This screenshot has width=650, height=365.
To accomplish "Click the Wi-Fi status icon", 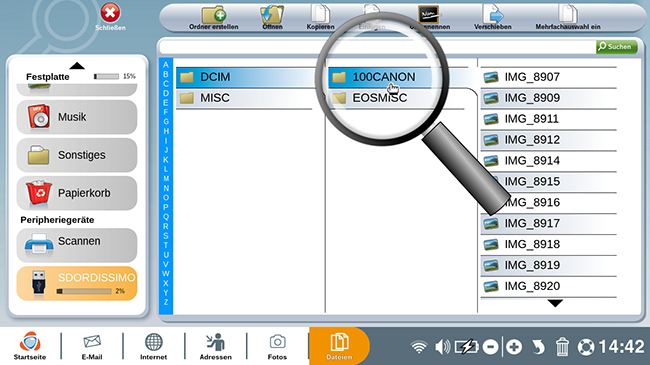I will [x=419, y=347].
